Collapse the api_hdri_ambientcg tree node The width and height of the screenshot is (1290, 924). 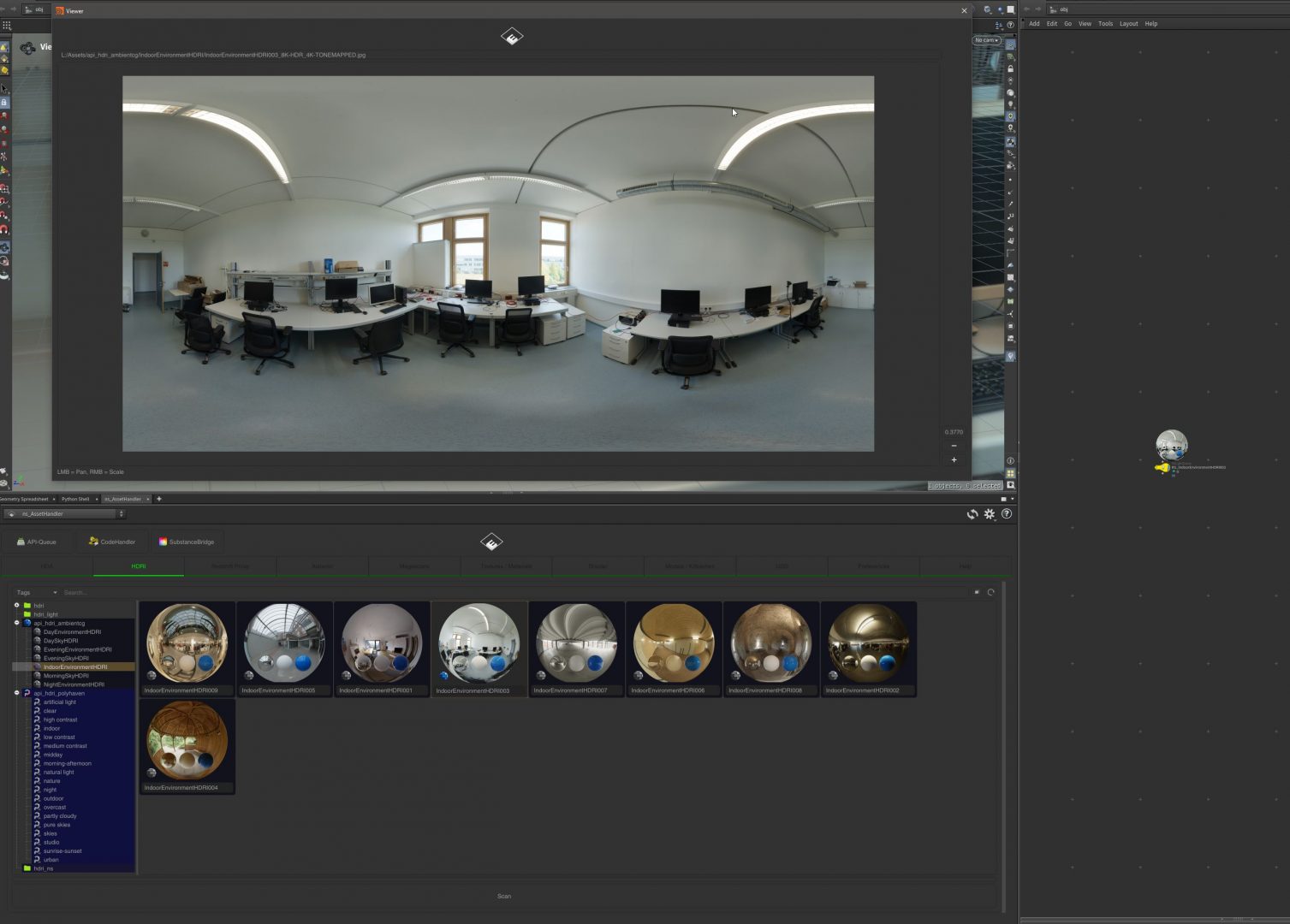tap(16, 623)
